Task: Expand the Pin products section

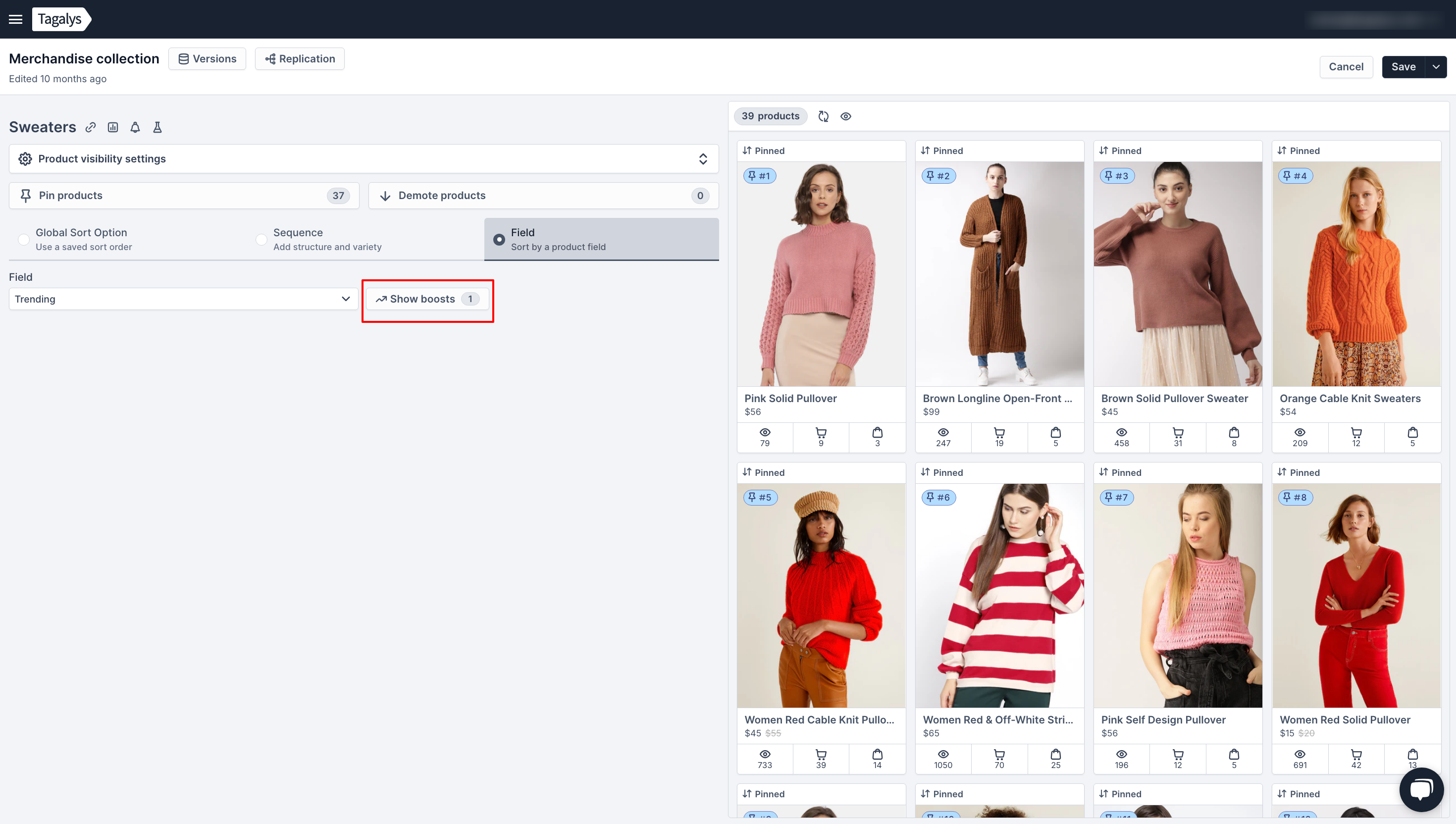Action: pyautogui.click(x=184, y=195)
